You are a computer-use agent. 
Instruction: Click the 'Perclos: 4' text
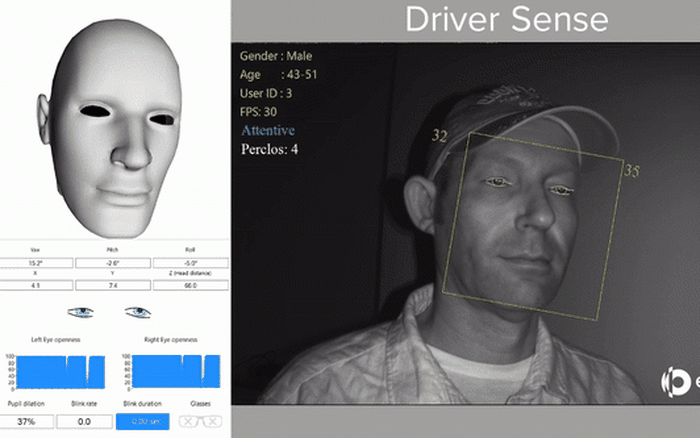tap(269, 149)
